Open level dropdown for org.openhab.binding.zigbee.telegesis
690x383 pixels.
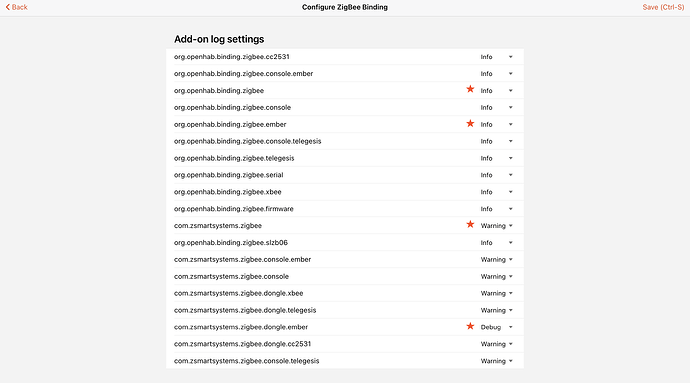(x=496, y=158)
